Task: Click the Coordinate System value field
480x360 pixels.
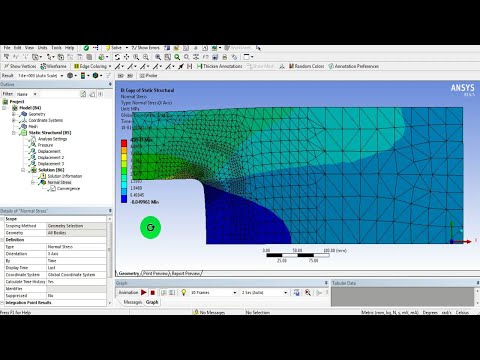Action: click(76, 275)
